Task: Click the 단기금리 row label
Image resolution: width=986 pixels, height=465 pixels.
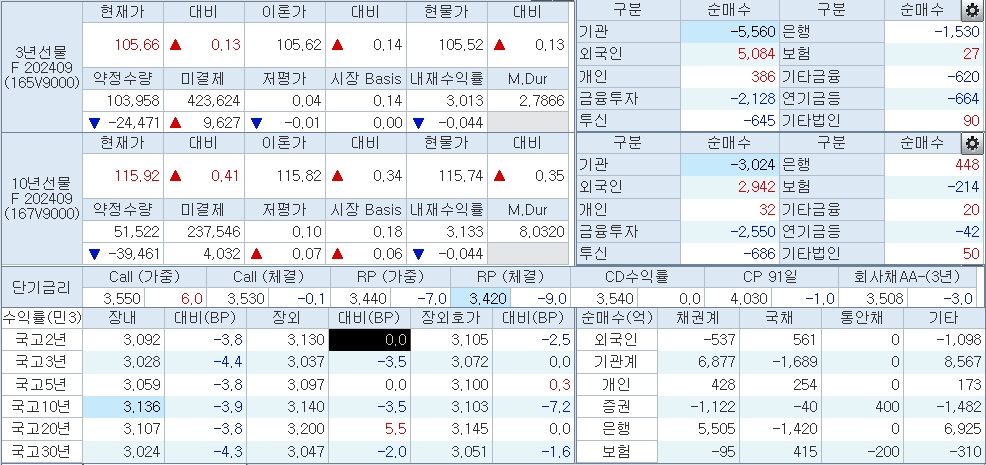Action: click(x=41, y=287)
